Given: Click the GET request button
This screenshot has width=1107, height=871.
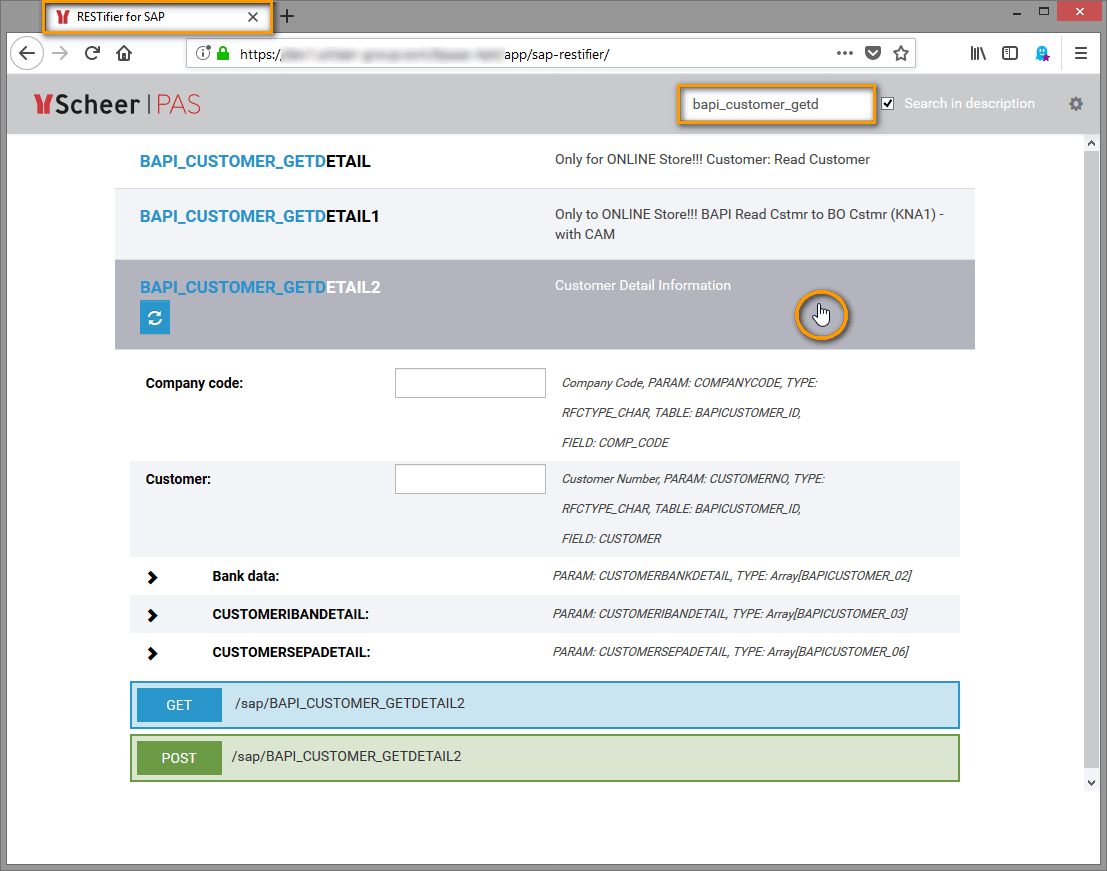Looking at the screenshot, I should (x=179, y=705).
